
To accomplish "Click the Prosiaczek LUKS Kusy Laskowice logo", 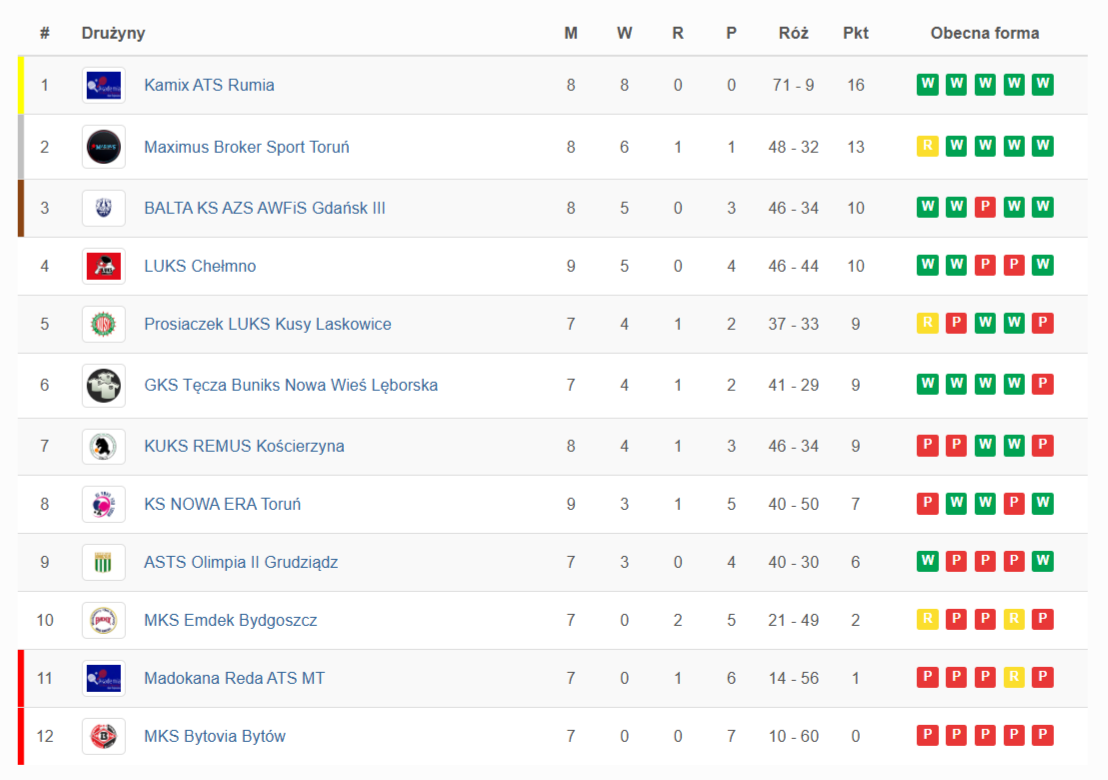I will coord(104,324).
